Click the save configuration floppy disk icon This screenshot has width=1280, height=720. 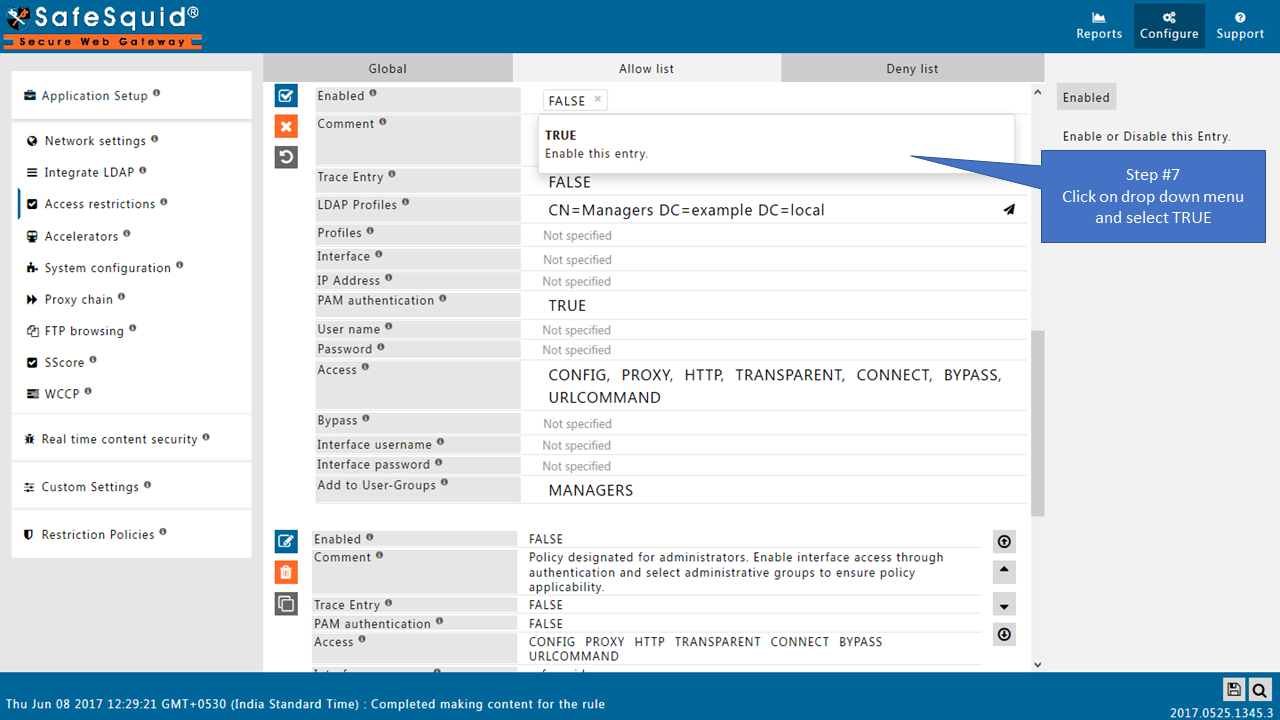[x=1234, y=689]
